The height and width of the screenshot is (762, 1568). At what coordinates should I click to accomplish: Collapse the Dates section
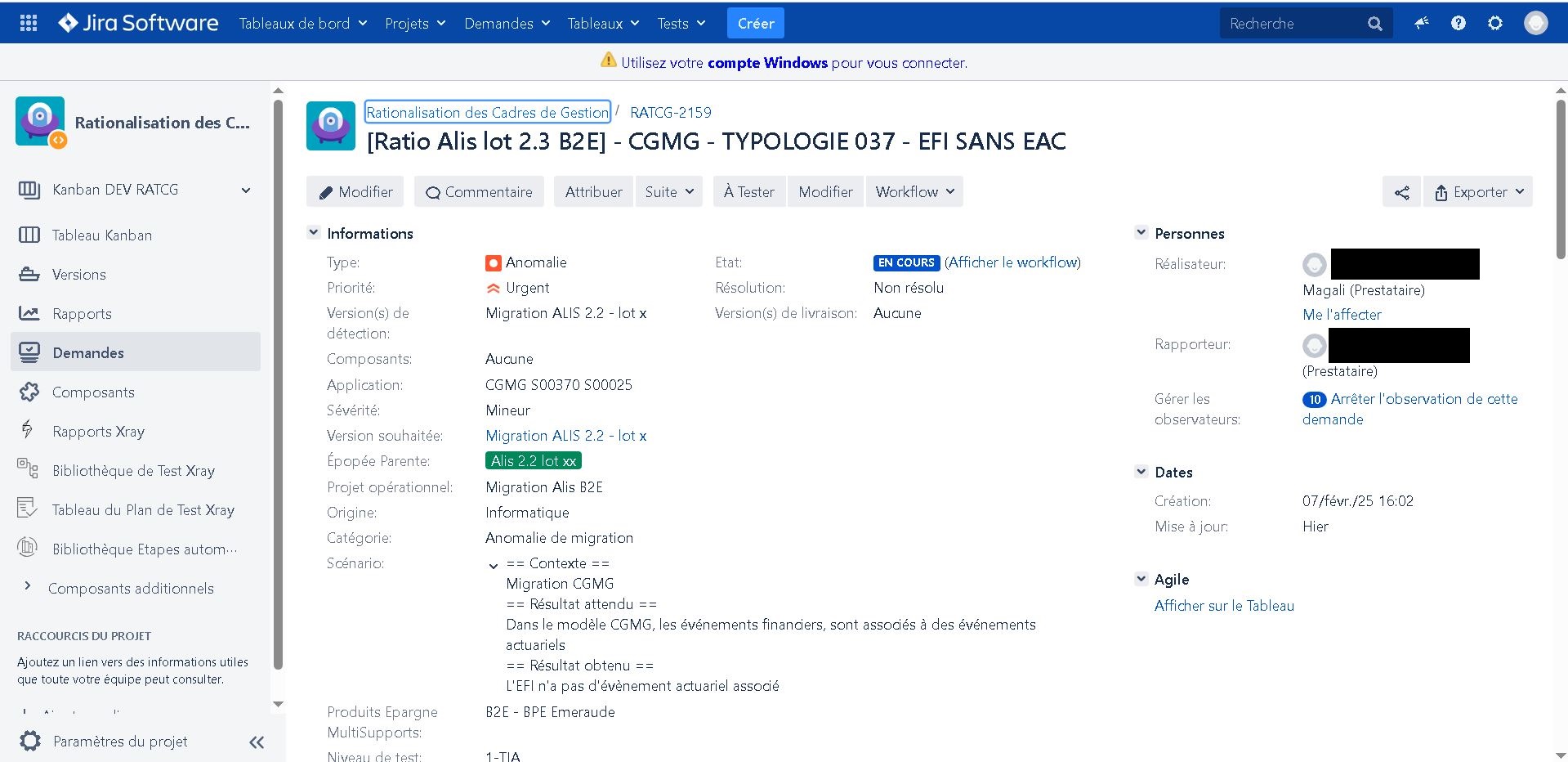point(1141,472)
